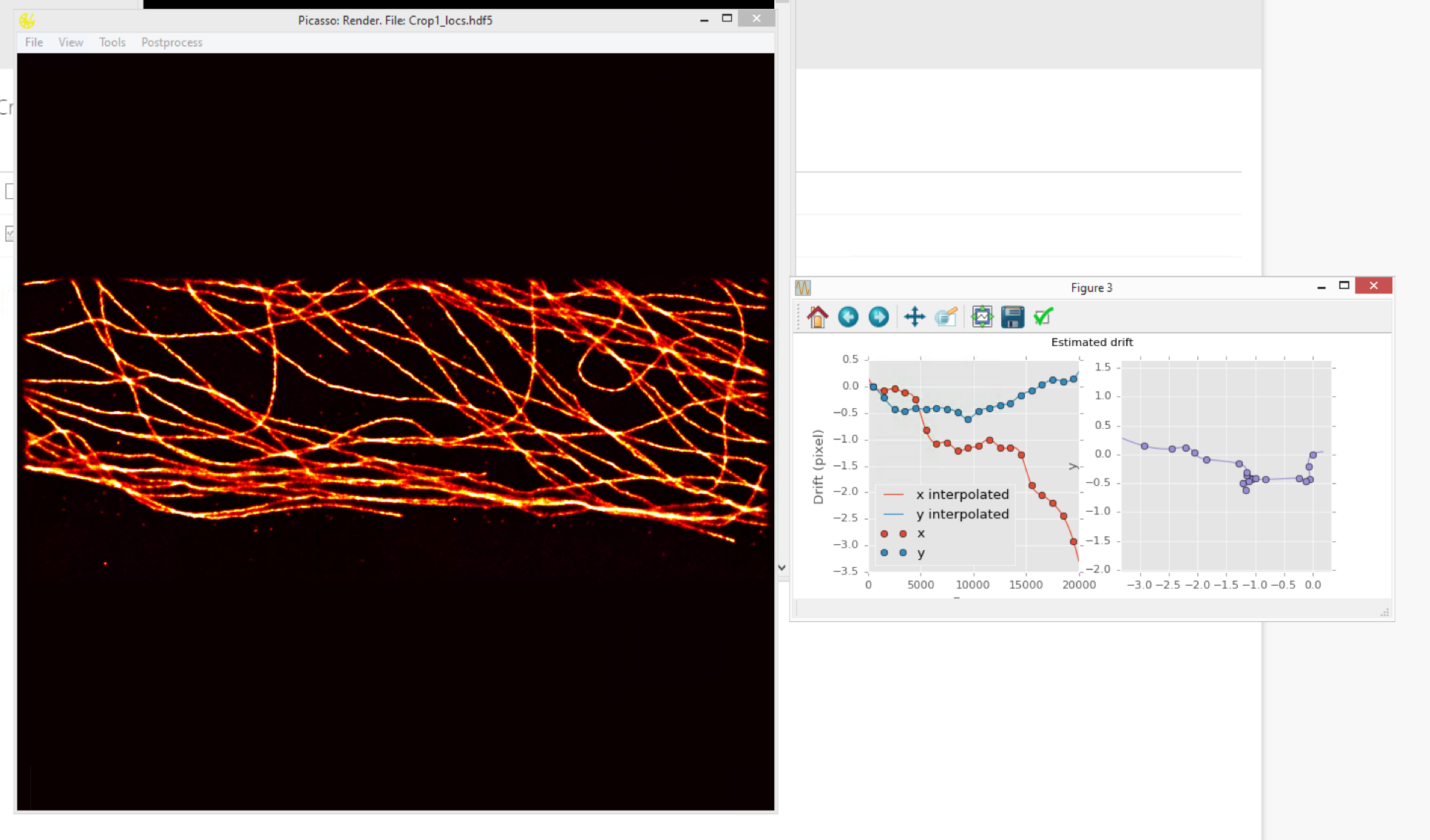1430x840 pixels.
Task: Reset plot view with the Home icon
Action: click(818, 316)
